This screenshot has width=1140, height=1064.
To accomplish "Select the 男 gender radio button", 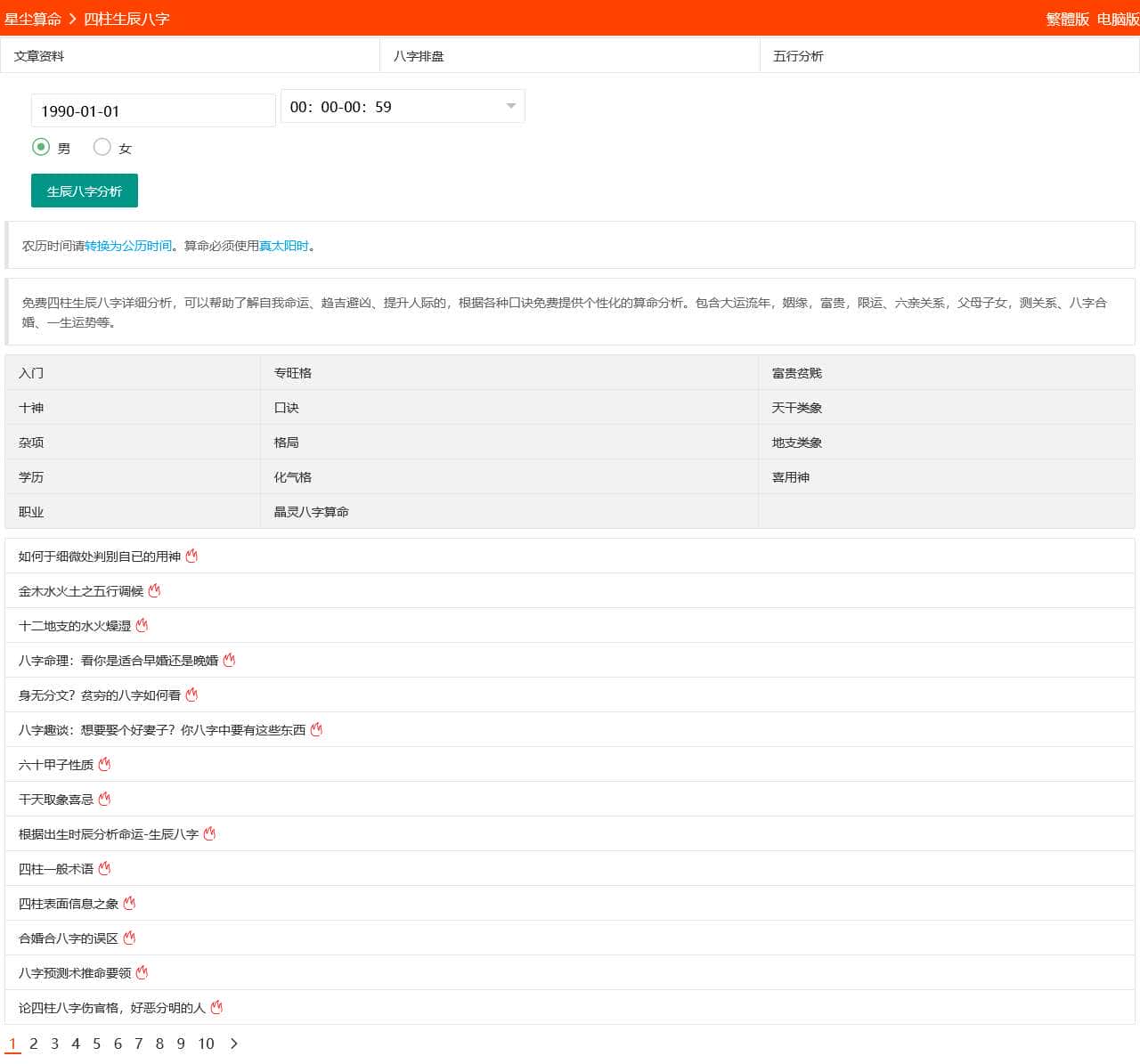I will [41, 147].
